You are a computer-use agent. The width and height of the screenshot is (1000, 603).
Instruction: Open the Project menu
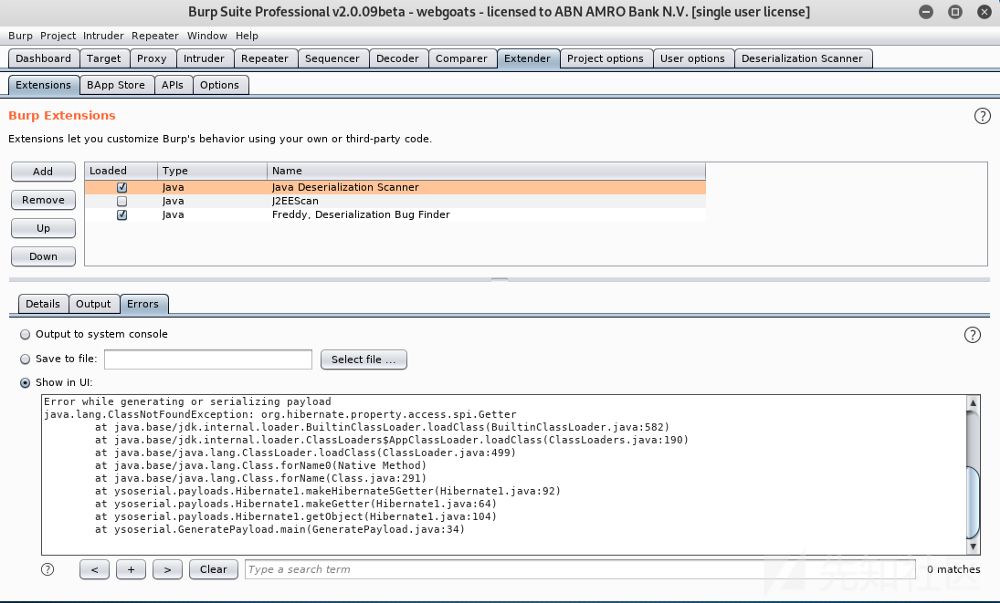point(58,36)
